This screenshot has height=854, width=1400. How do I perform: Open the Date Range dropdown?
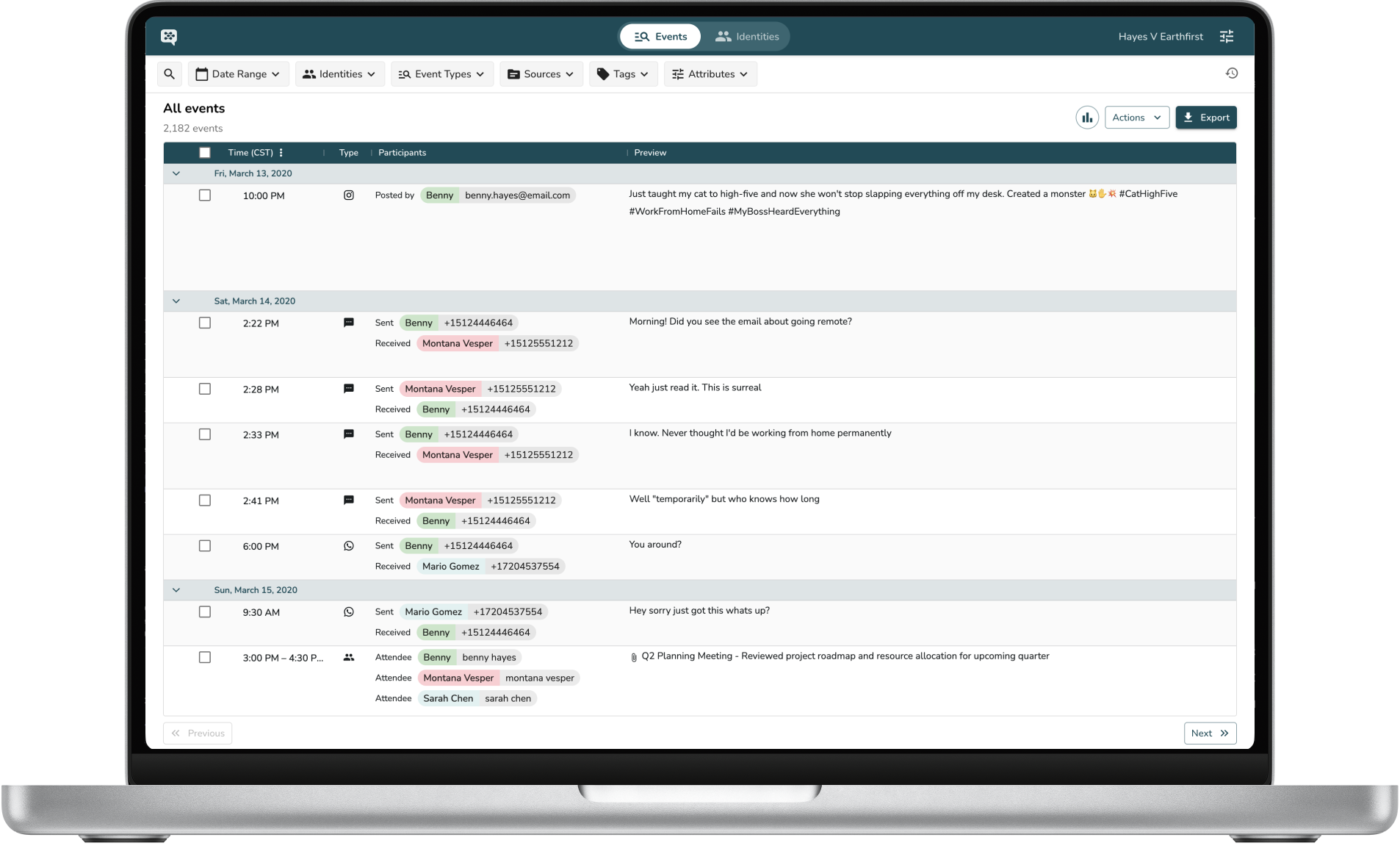pos(239,74)
